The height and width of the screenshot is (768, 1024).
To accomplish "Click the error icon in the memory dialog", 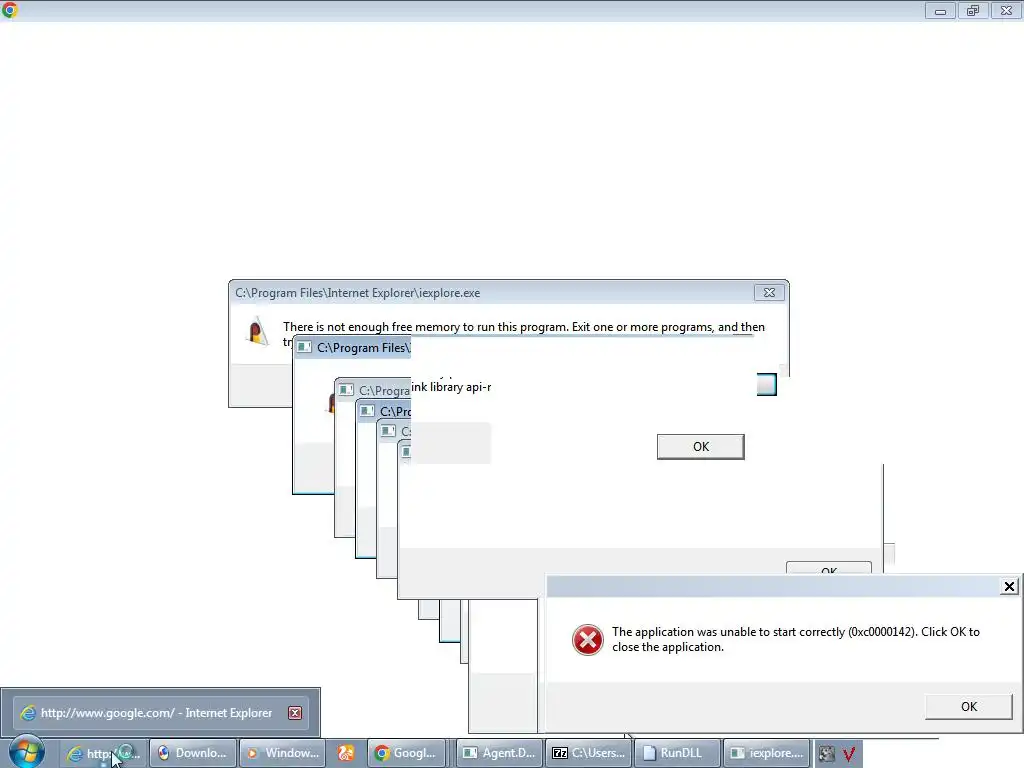I will pos(257,332).
